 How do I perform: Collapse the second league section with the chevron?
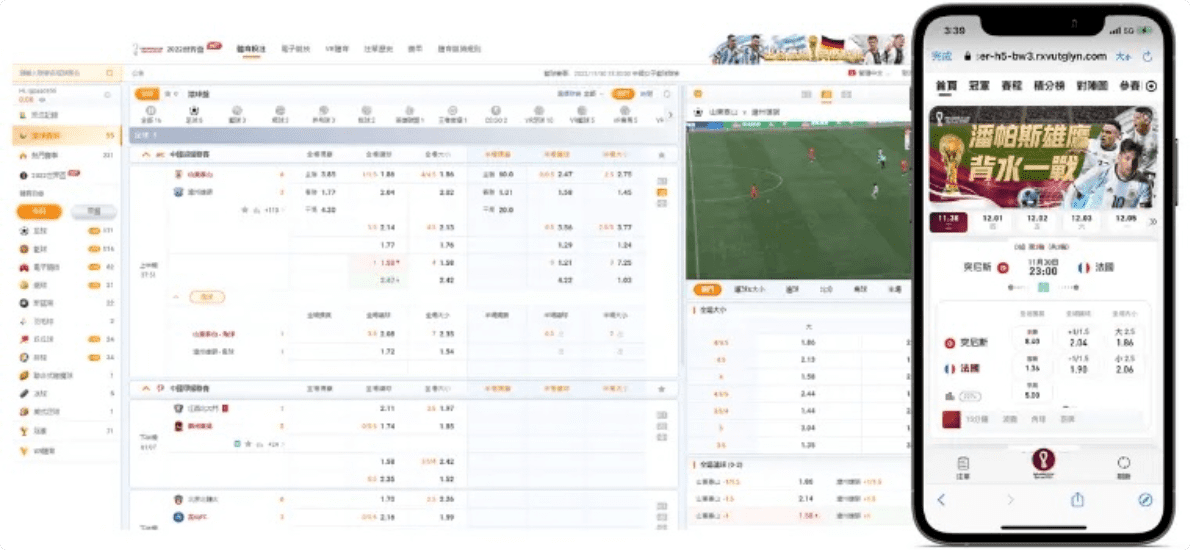click(x=147, y=387)
